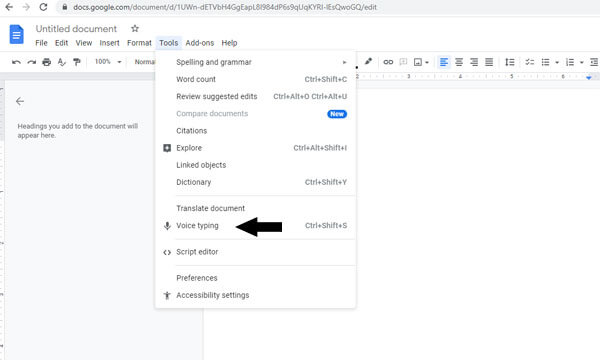Screen dimensions: 600x360
Task: Expand the bulleted list options arrow
Action: 557,62
